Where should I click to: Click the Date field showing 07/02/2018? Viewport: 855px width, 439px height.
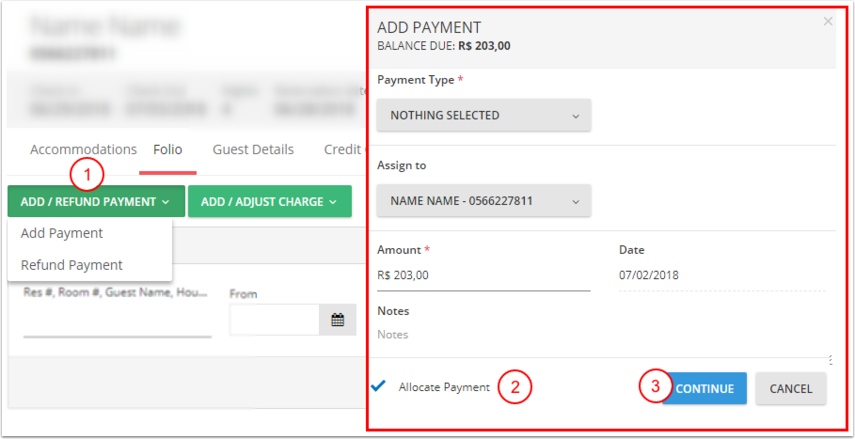[722, 275]
